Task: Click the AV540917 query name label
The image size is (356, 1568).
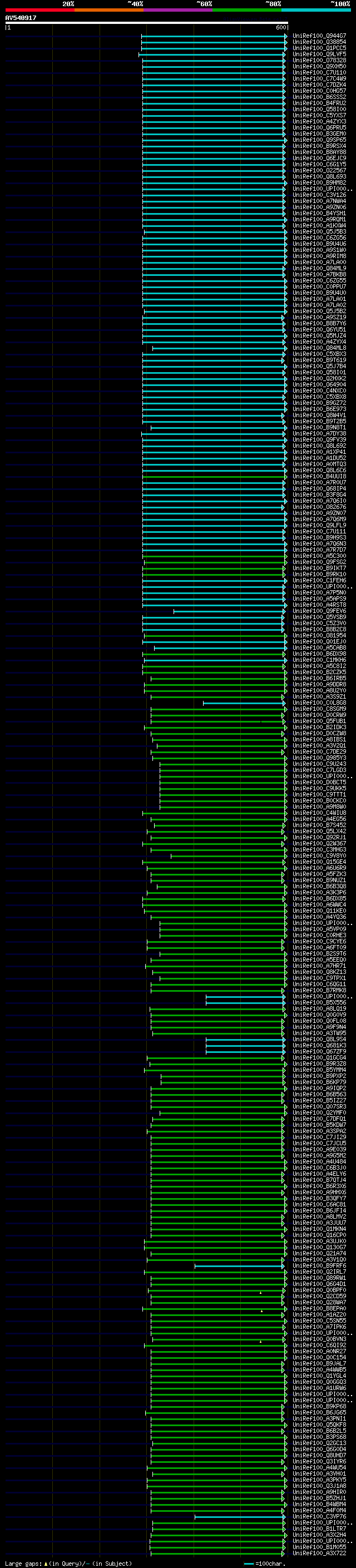Action: click(x=21, y=18)
